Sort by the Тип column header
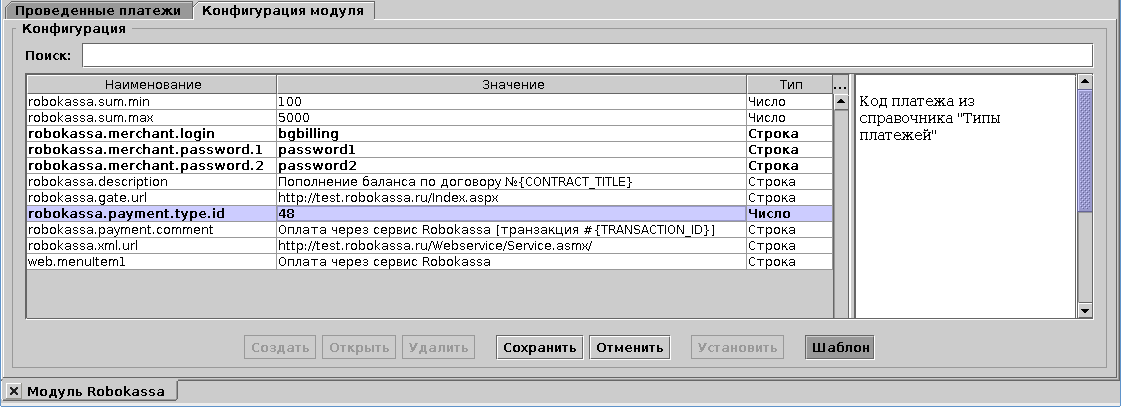 tap(790, 85)
